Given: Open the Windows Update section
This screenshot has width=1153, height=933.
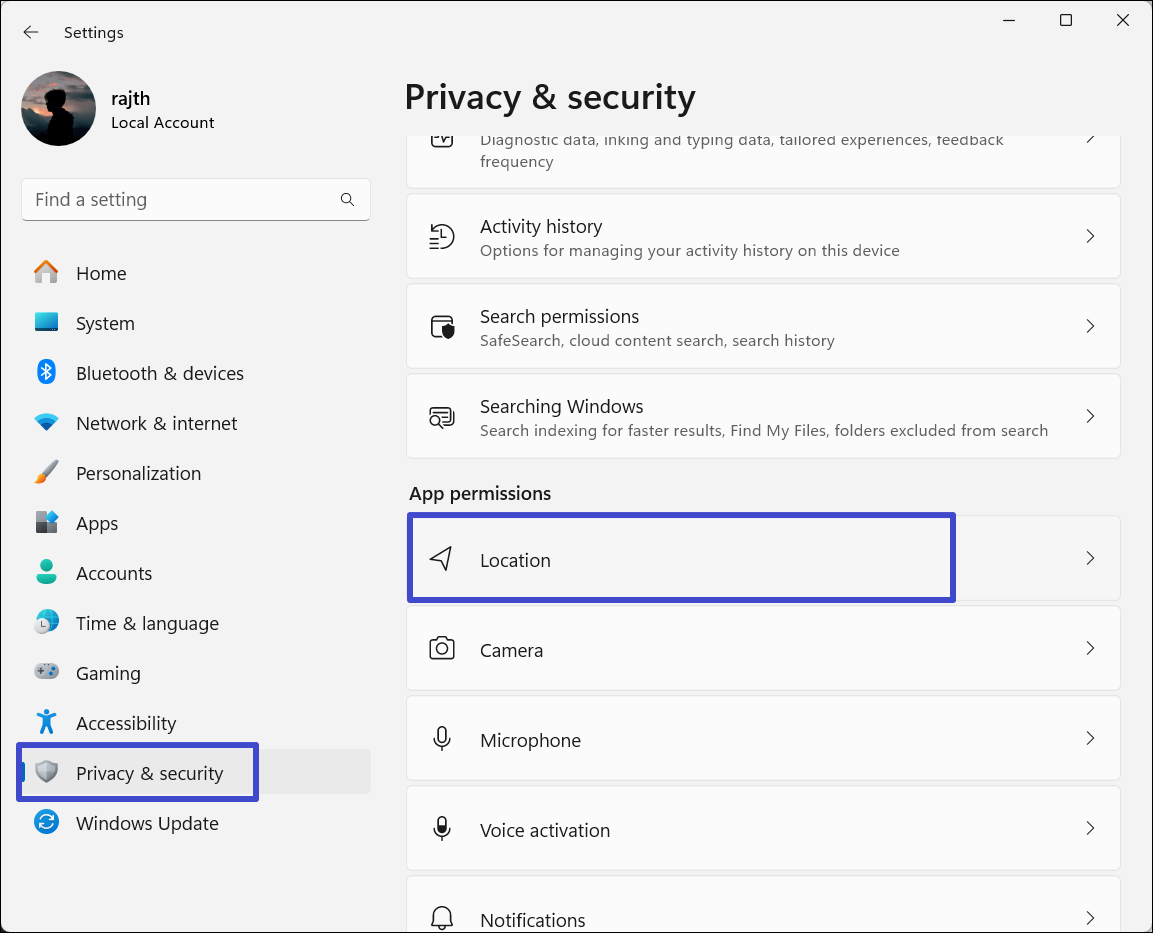Looking at the screenshot, I should tap(147, 823).
